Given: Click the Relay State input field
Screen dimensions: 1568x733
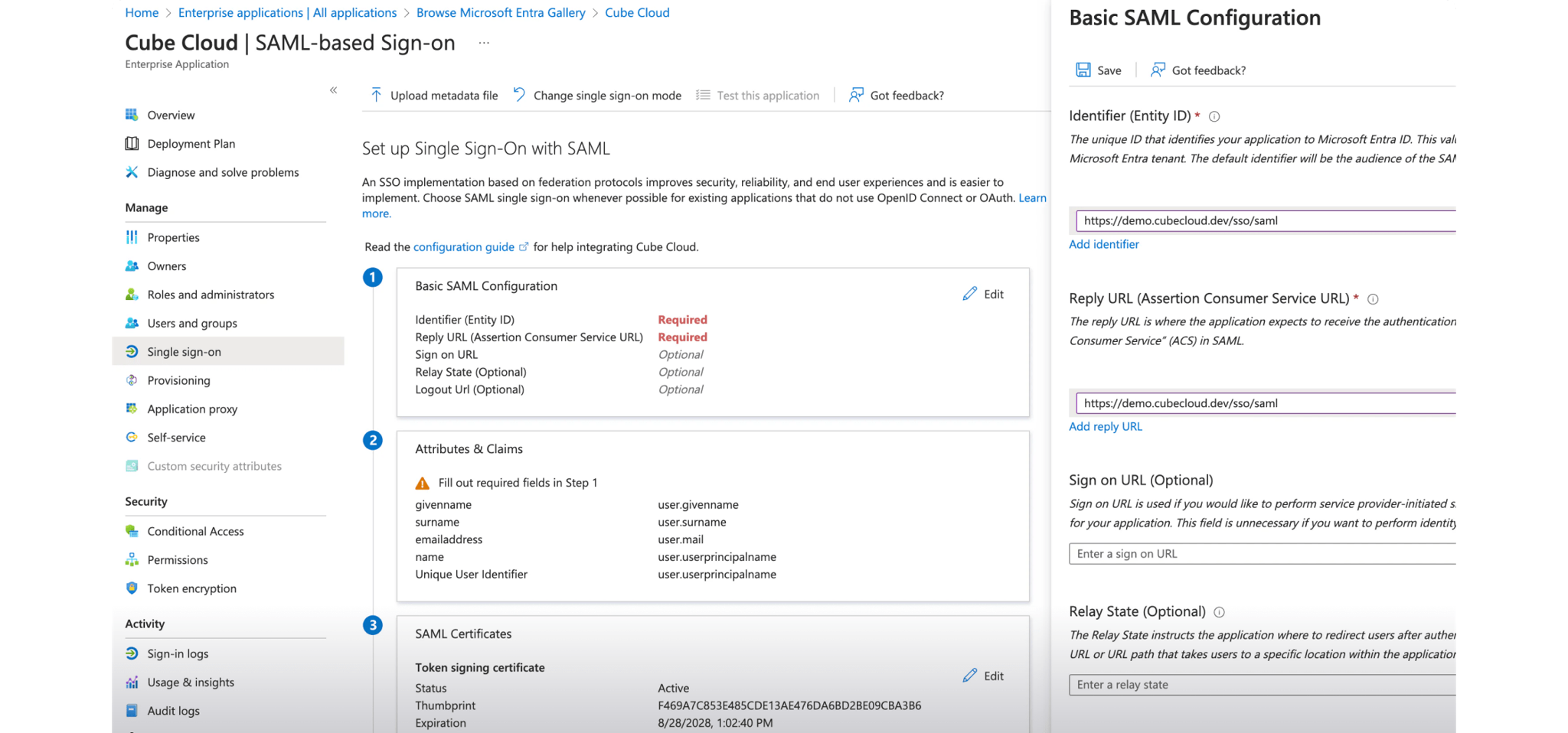Looking at the screenshot, I should pos(1262,685).
